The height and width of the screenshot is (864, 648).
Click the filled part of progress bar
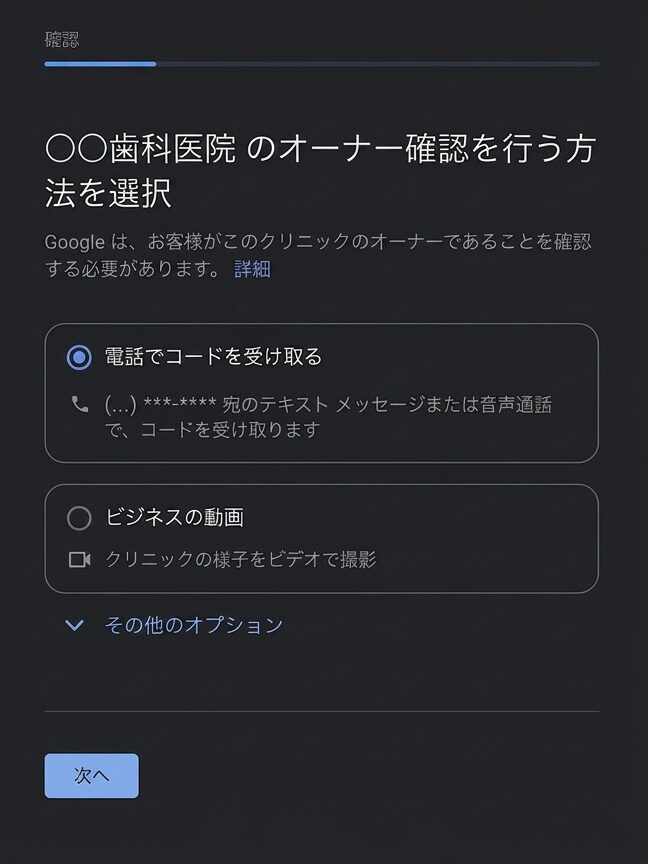tap(100, 64)
